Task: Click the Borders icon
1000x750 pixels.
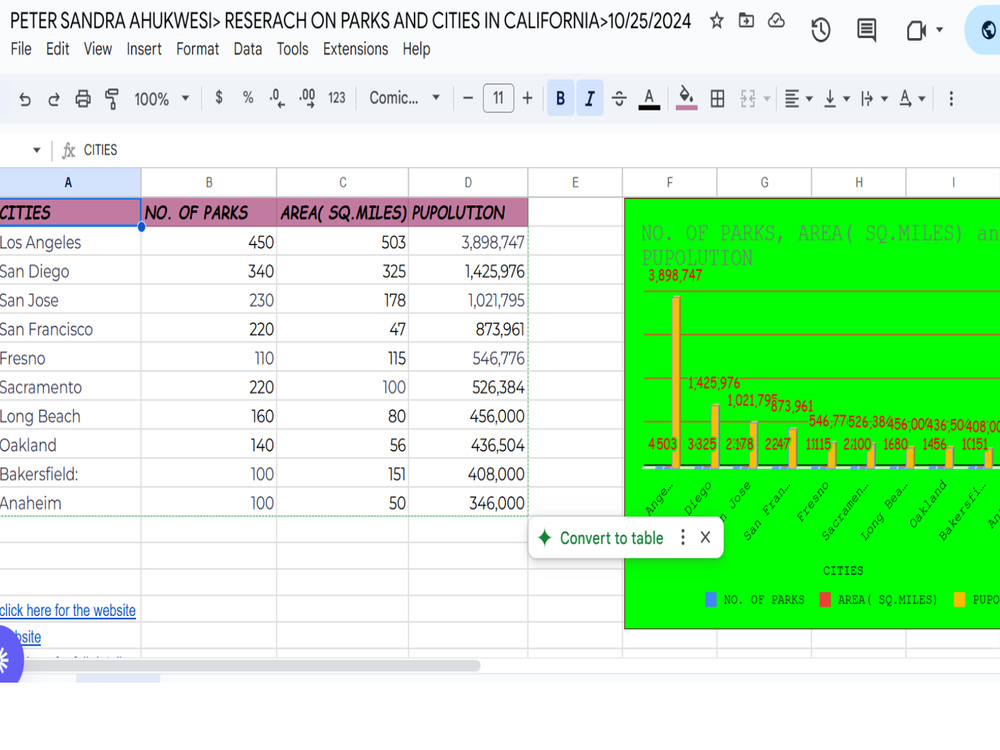Action: 717,98
